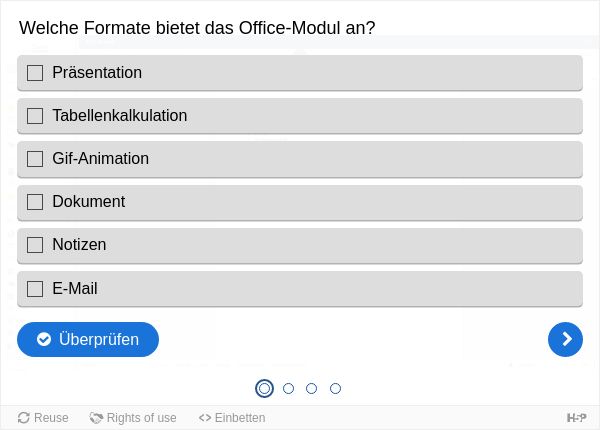Screen dimensions: 600x430
Task: Open the Reuse text link
Action: point(51,418)
